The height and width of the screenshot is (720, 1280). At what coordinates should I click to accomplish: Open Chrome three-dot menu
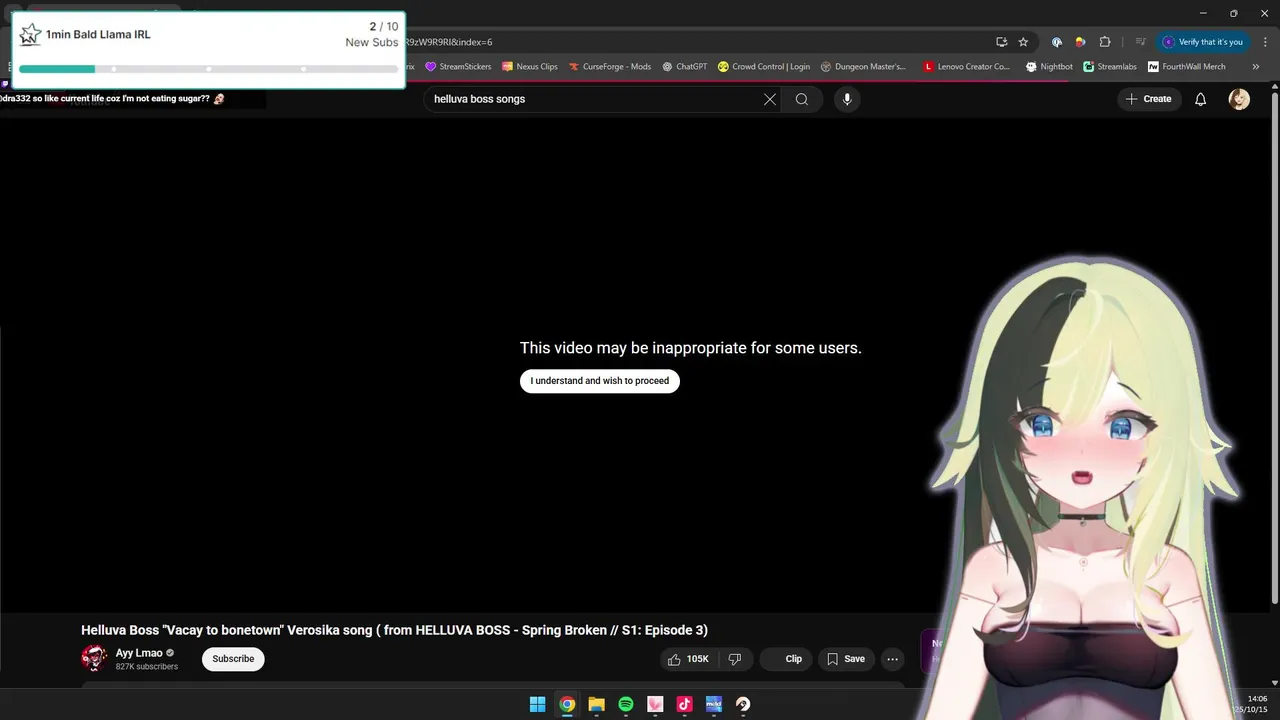(1265, 42)
